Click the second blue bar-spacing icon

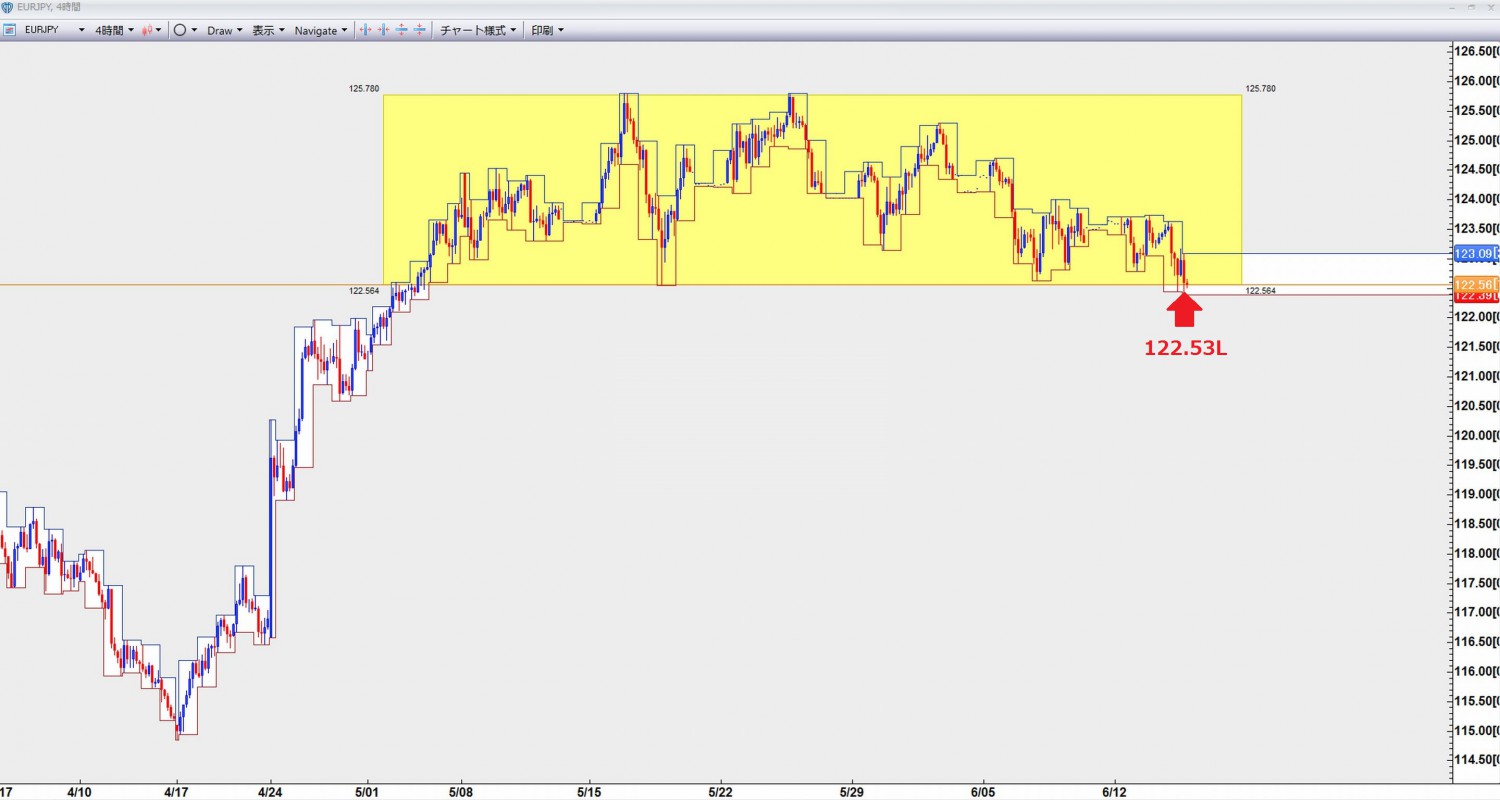coord(383,30)
